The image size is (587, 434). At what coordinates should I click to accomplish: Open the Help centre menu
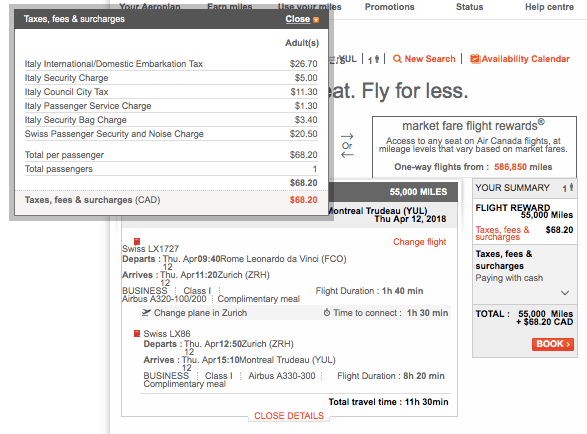point(549,7)
